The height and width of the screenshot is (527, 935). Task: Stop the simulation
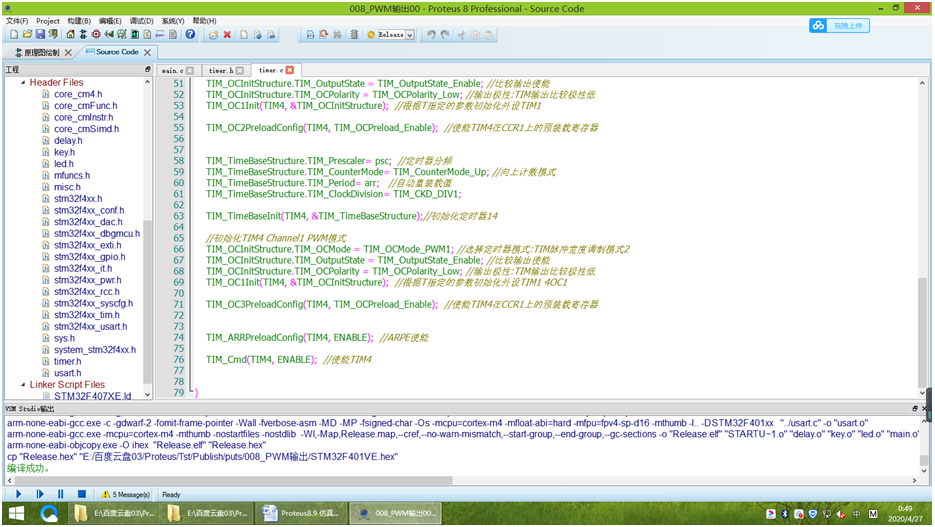[x=82, y=494]
